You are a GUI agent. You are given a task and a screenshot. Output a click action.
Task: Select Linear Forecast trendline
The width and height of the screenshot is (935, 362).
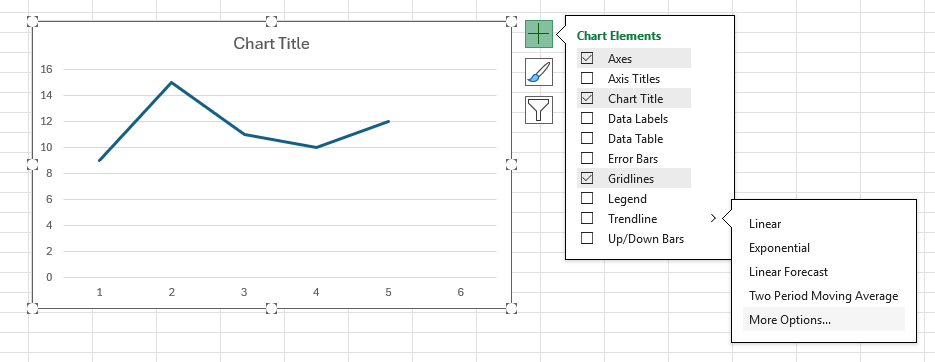point(823,271)
